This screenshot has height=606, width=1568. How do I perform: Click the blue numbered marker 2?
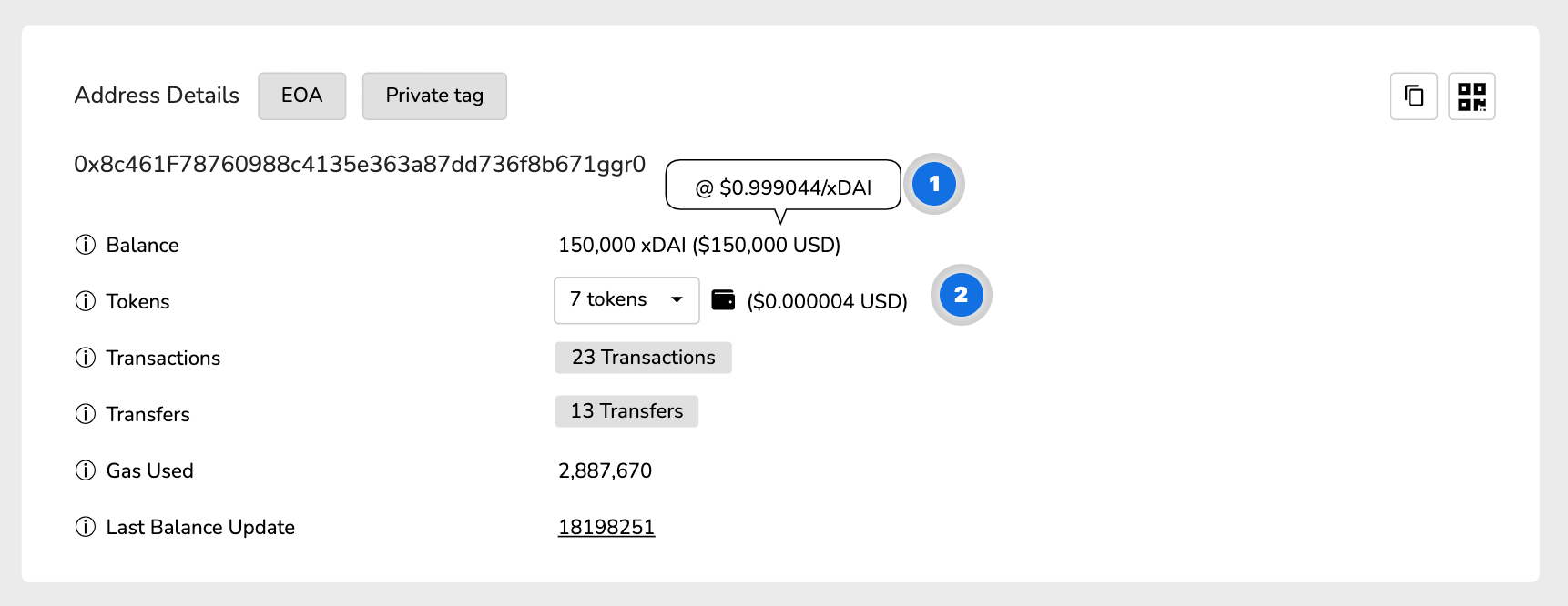point(961,295)
